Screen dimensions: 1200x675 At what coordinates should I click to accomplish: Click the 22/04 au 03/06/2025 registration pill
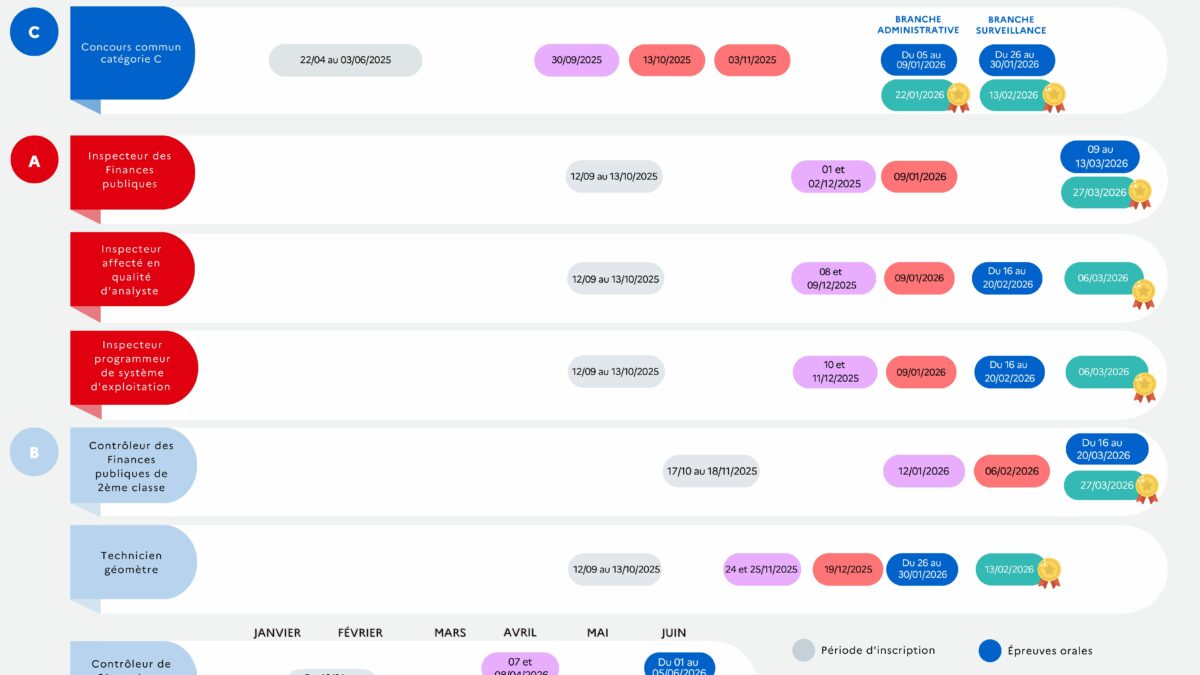[x=345, y=60]
